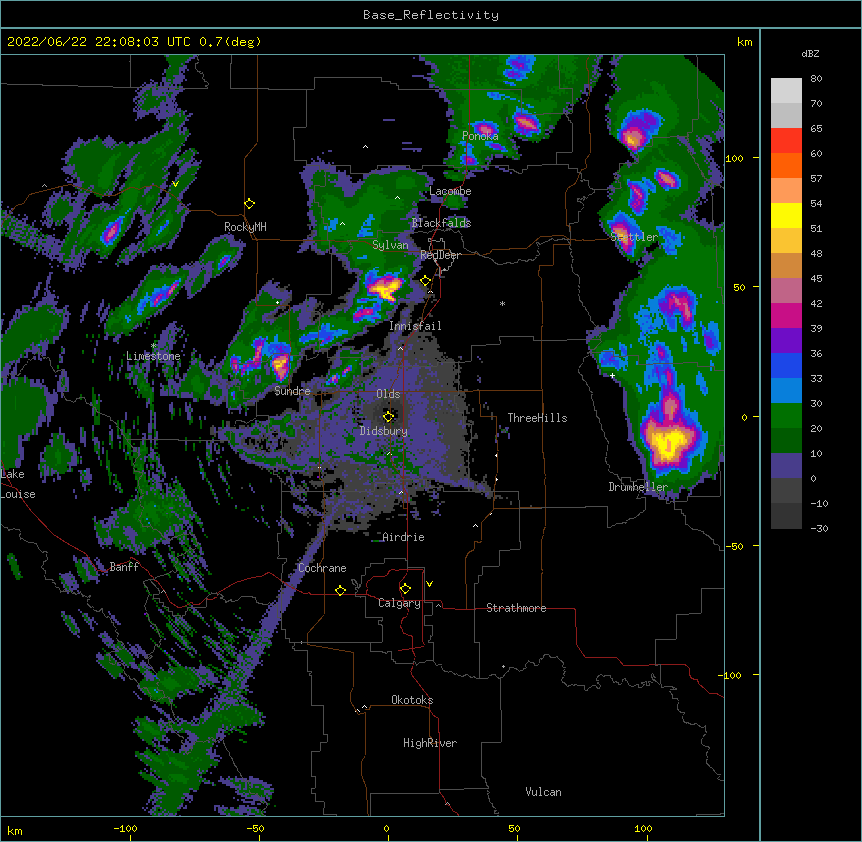
Task: Click the km unit label at bottom left
Action: (15, 831)
